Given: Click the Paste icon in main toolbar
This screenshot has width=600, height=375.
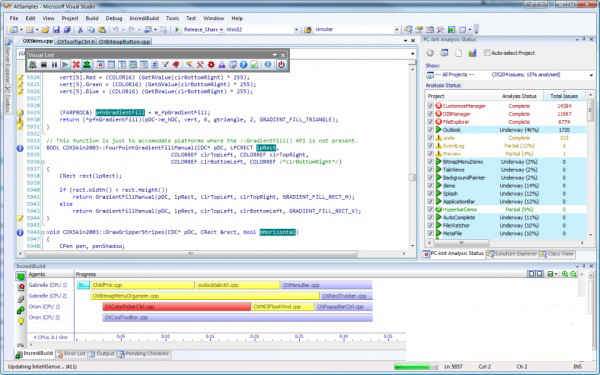Looking at the screenshot, I should 102,29.
